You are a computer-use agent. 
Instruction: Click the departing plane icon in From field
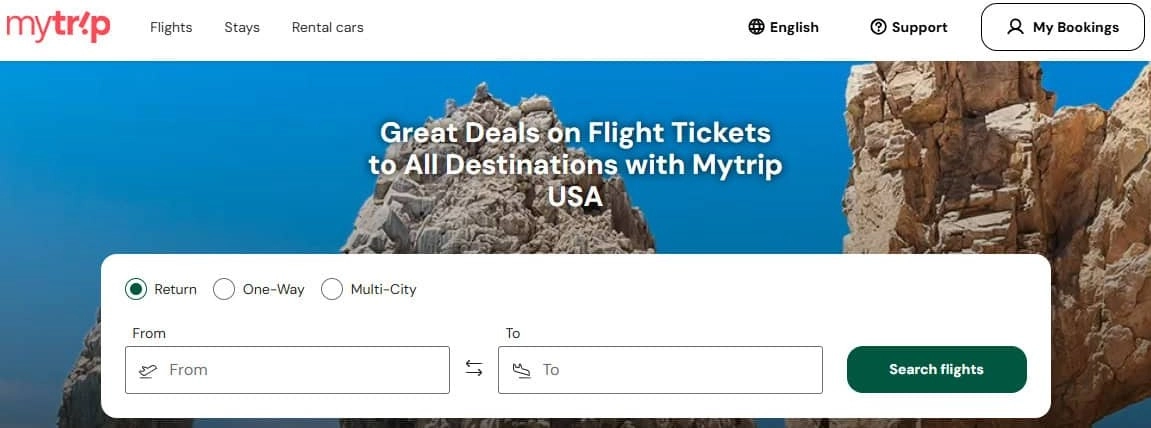[x=148, y=370]
